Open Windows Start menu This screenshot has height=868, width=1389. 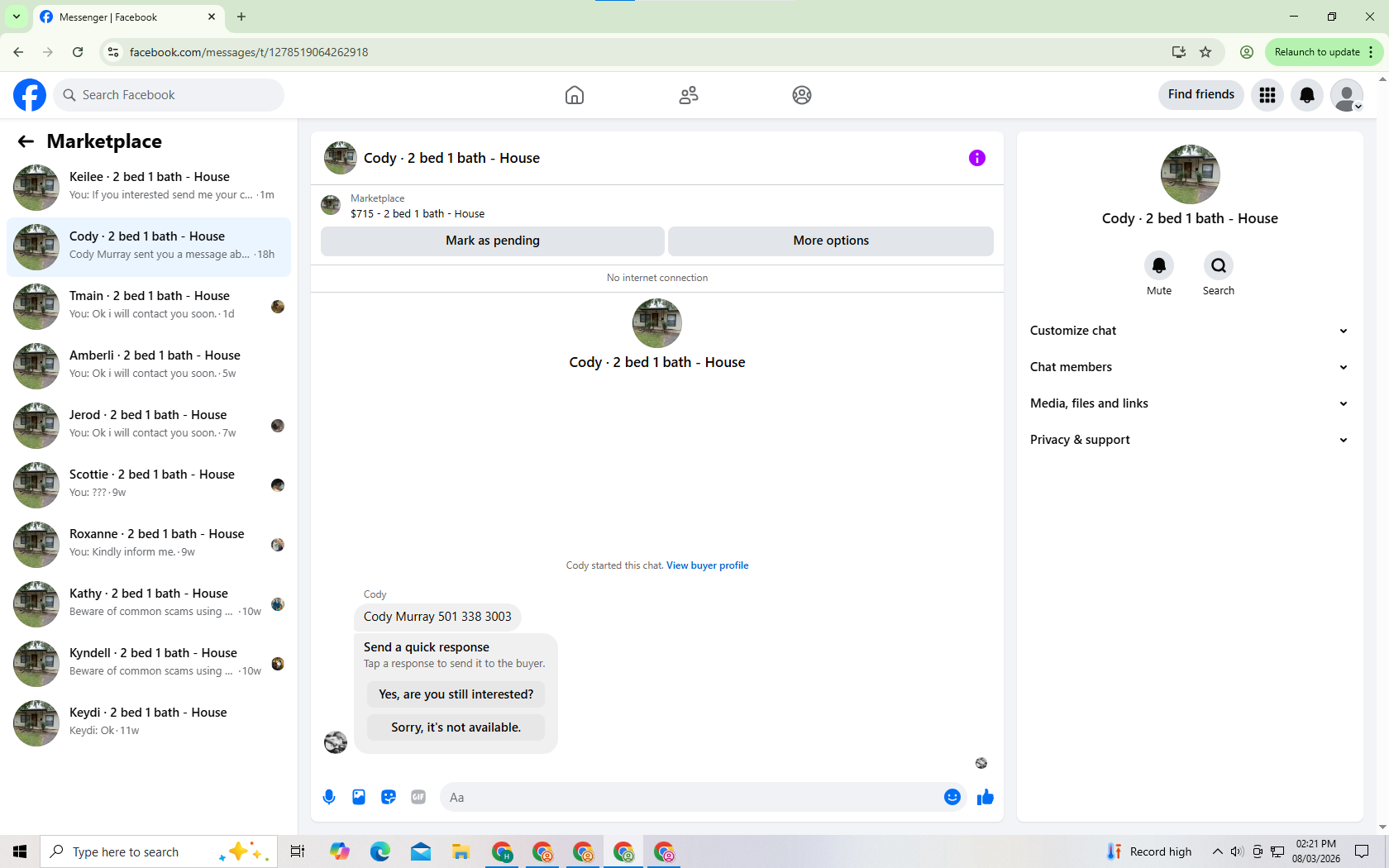(20, 851)
